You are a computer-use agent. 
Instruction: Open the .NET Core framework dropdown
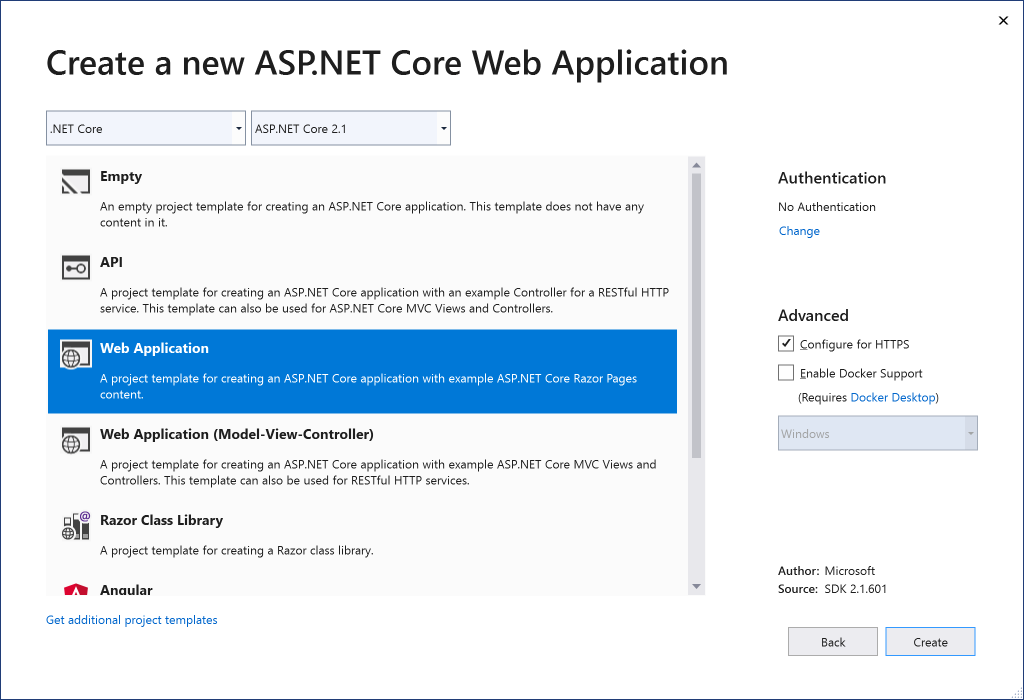click(146, 128)
